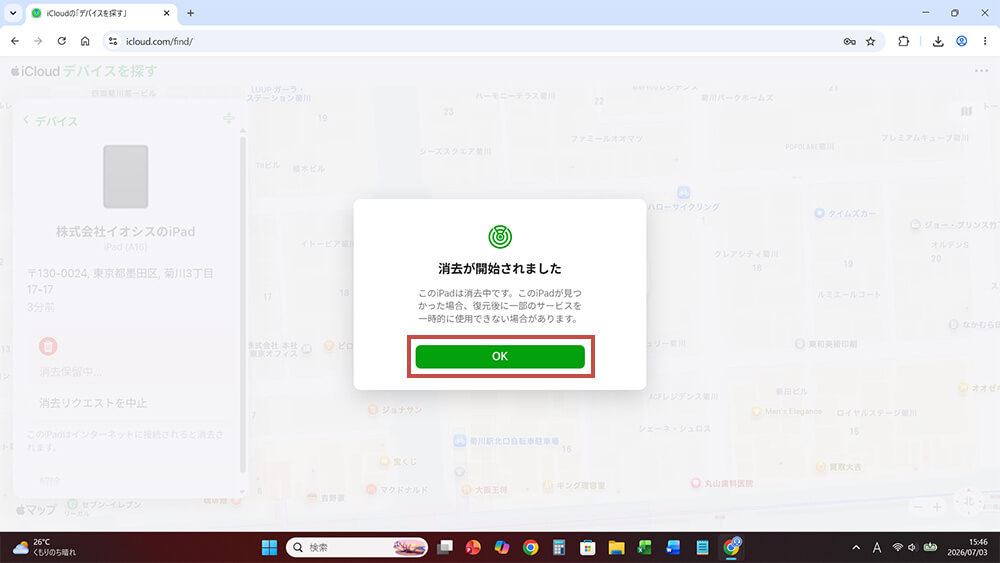This screenshot has width=1000, height=563.
Task: View site information icon in address bar
Action: pos(113,41)
